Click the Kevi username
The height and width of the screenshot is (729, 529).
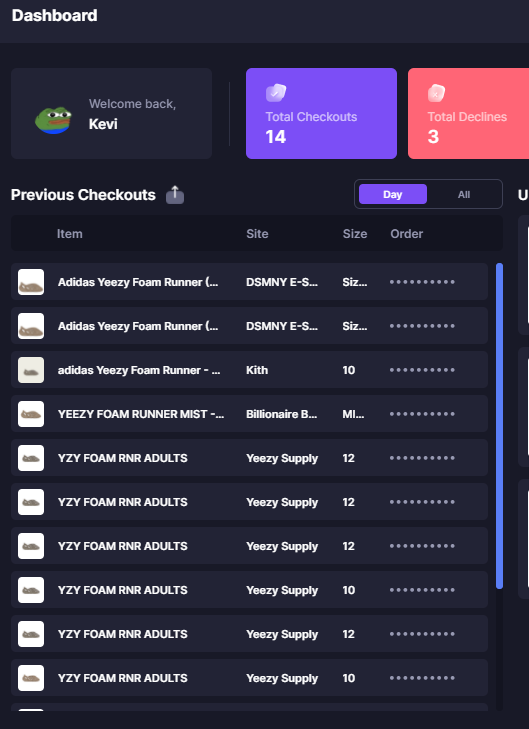(x=103, y=124)
